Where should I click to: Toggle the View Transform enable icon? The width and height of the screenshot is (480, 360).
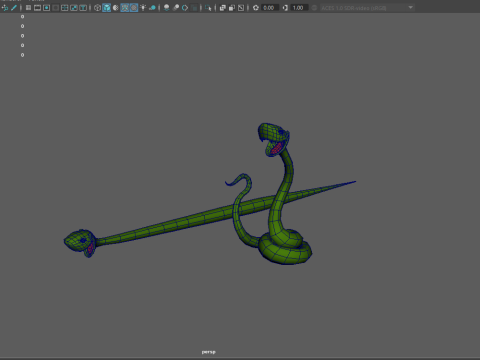(x=314, y=8)
